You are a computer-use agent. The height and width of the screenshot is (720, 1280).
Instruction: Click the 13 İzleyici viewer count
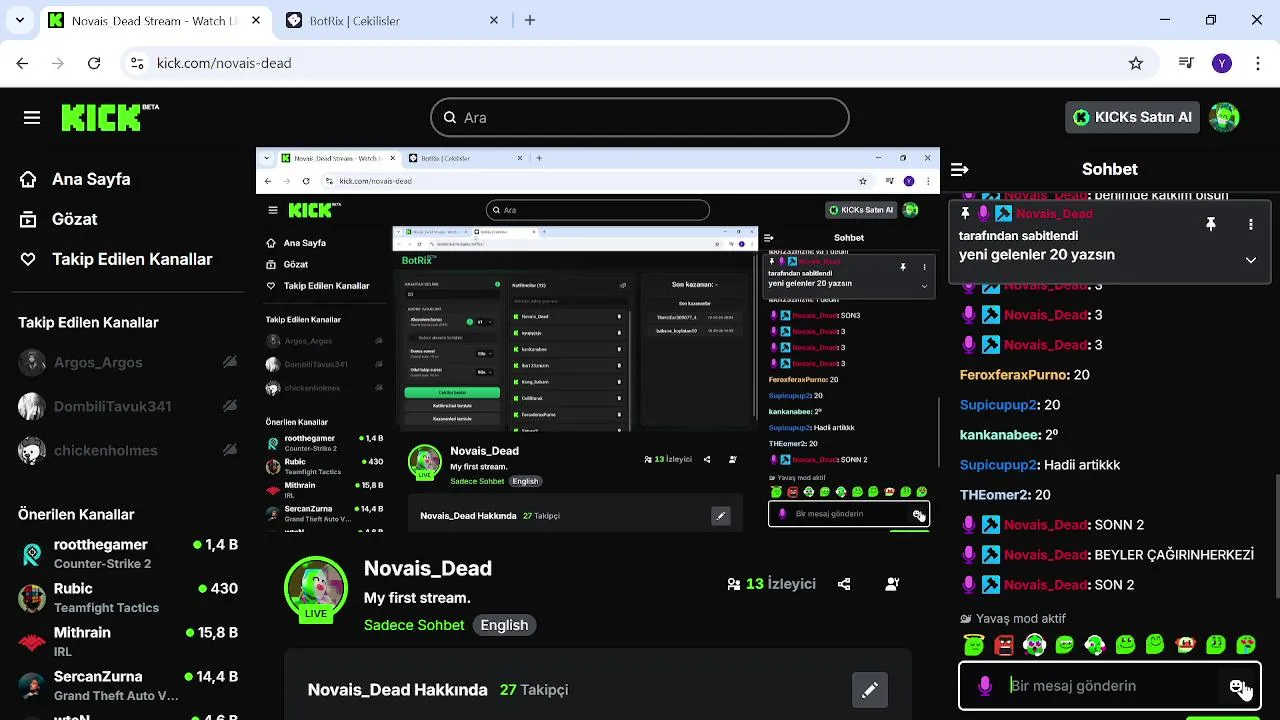pos(771,584)
